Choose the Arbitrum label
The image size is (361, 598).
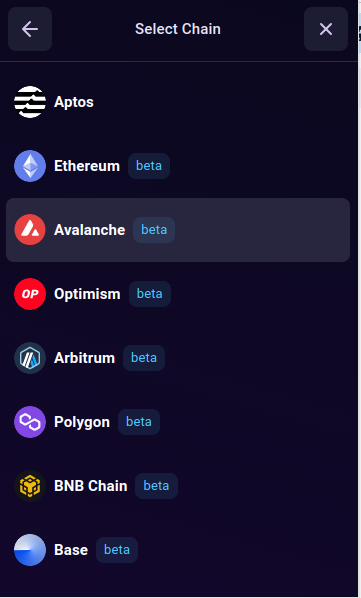point(84,358)
